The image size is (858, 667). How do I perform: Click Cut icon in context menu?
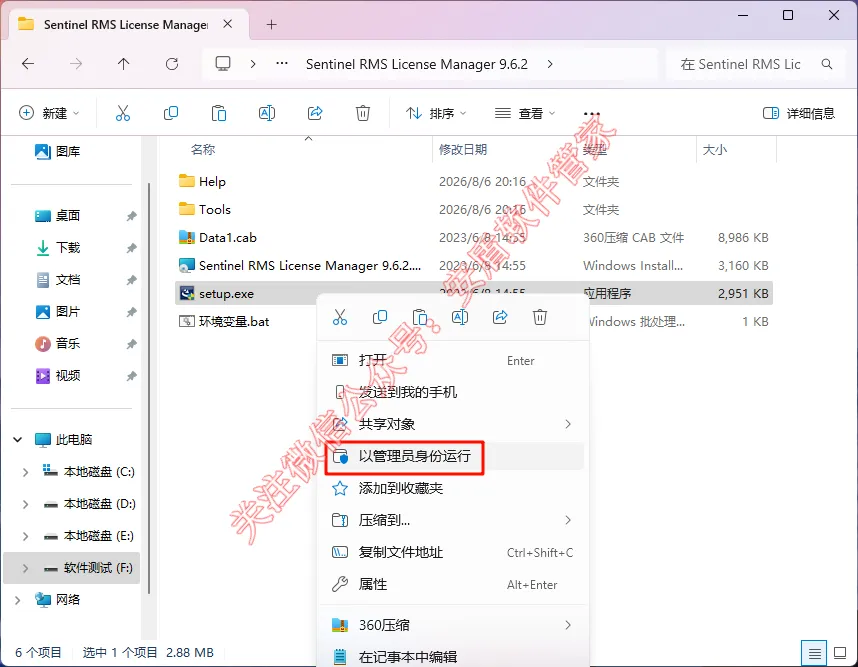340,317
